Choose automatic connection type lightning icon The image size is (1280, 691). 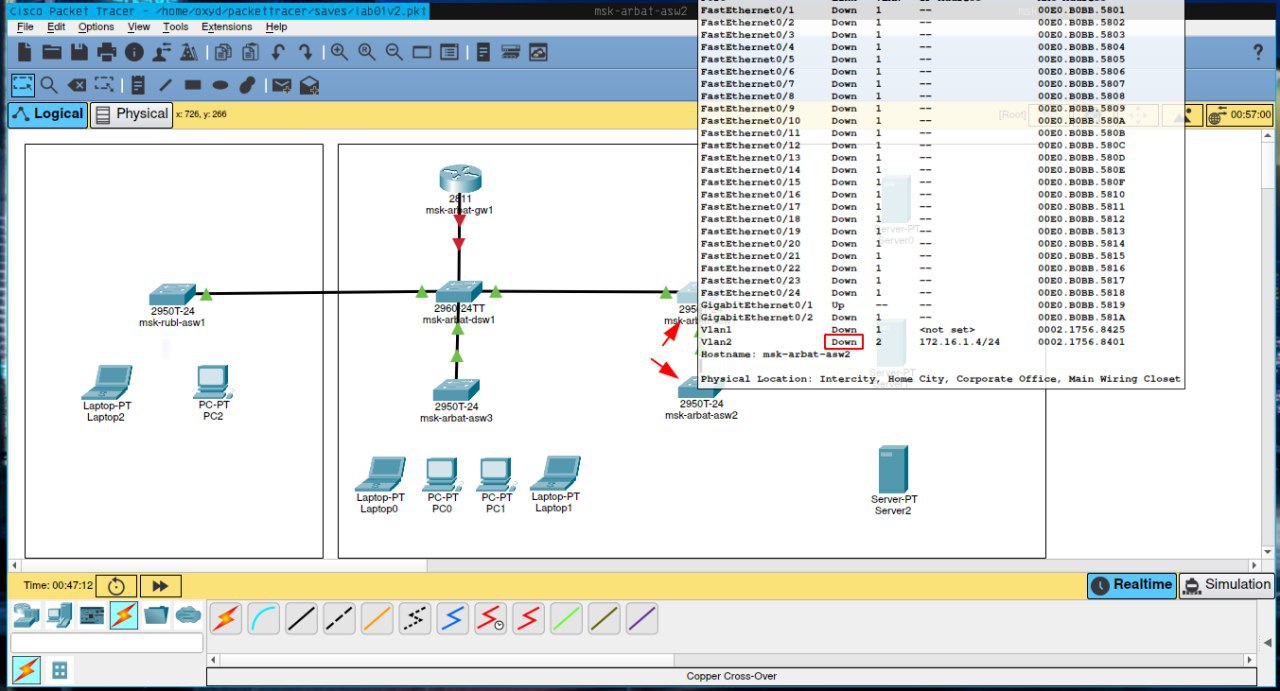226,619
